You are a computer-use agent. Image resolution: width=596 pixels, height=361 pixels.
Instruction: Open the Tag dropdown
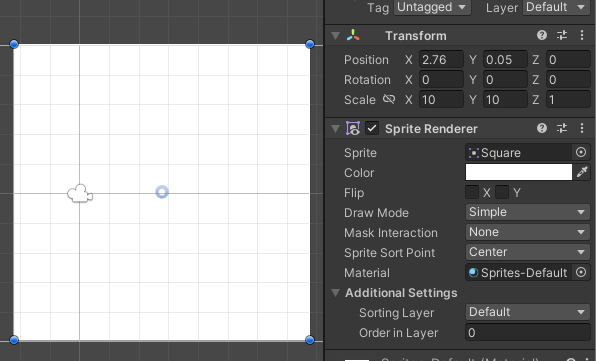pos(432,7)
